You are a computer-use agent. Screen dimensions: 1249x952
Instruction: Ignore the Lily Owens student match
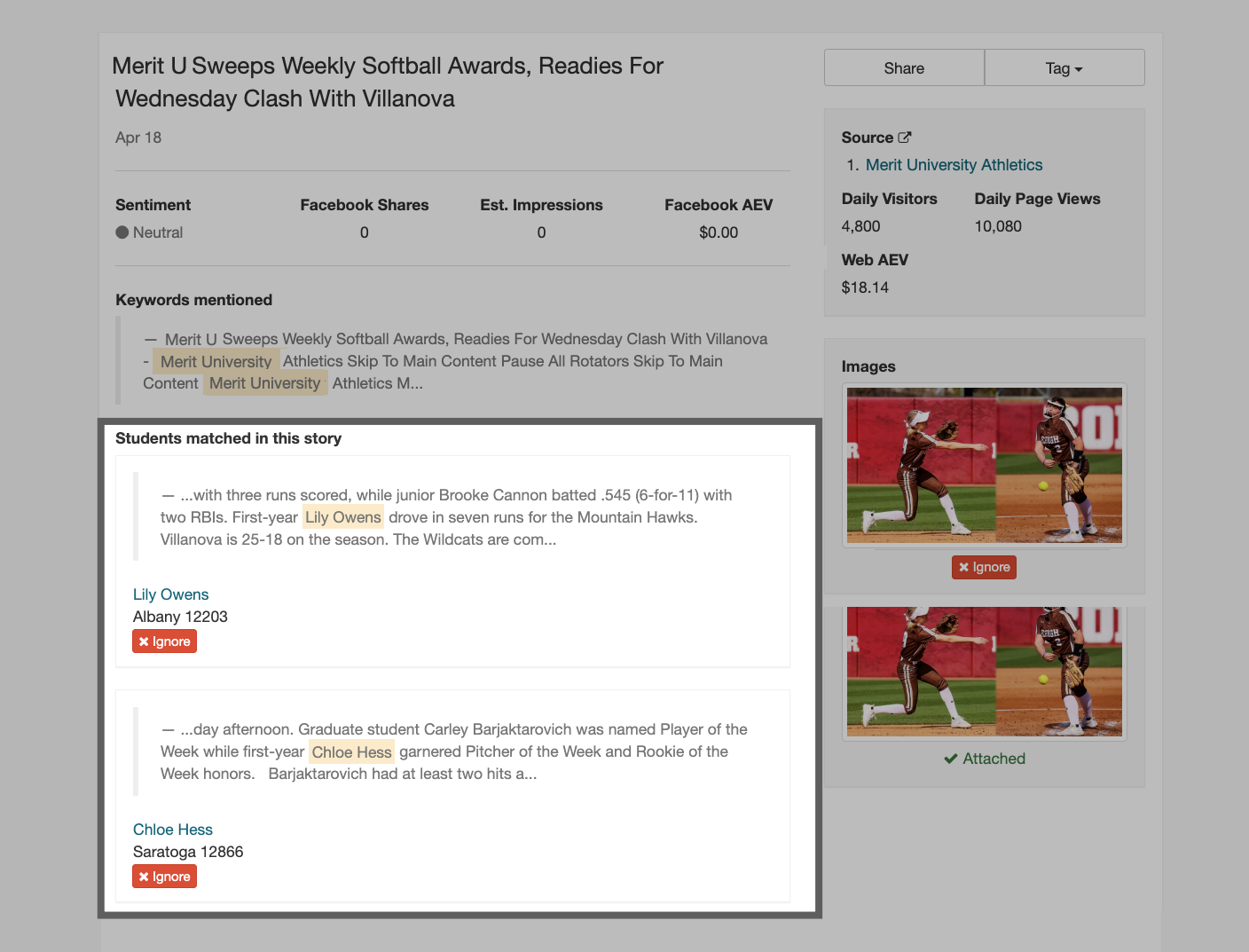click(164, 641)
